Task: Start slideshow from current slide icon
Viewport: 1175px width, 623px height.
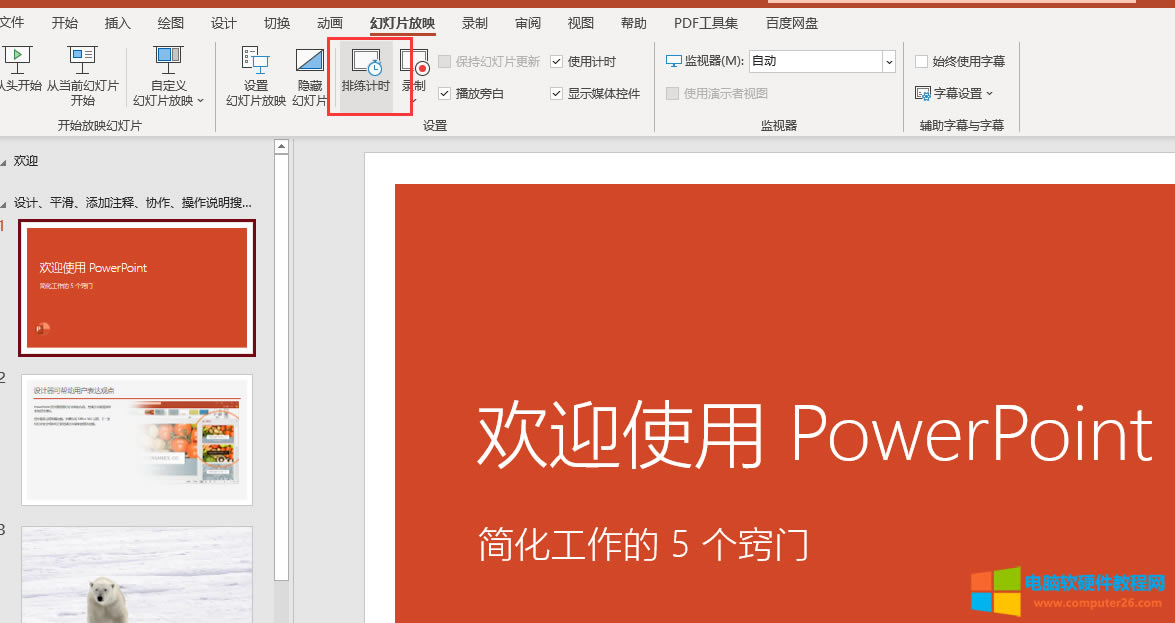Action: [x=82, y=60]
